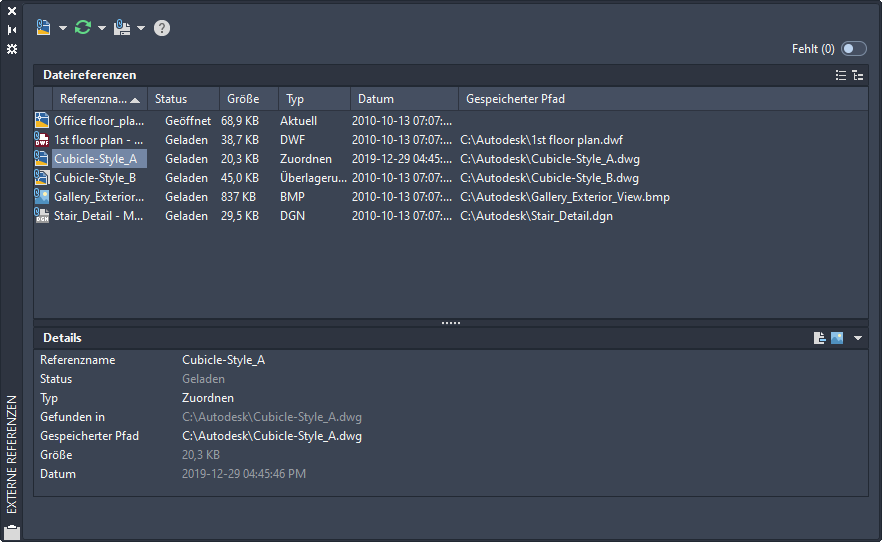Click the green Refresh references icon

pos(83,28)
